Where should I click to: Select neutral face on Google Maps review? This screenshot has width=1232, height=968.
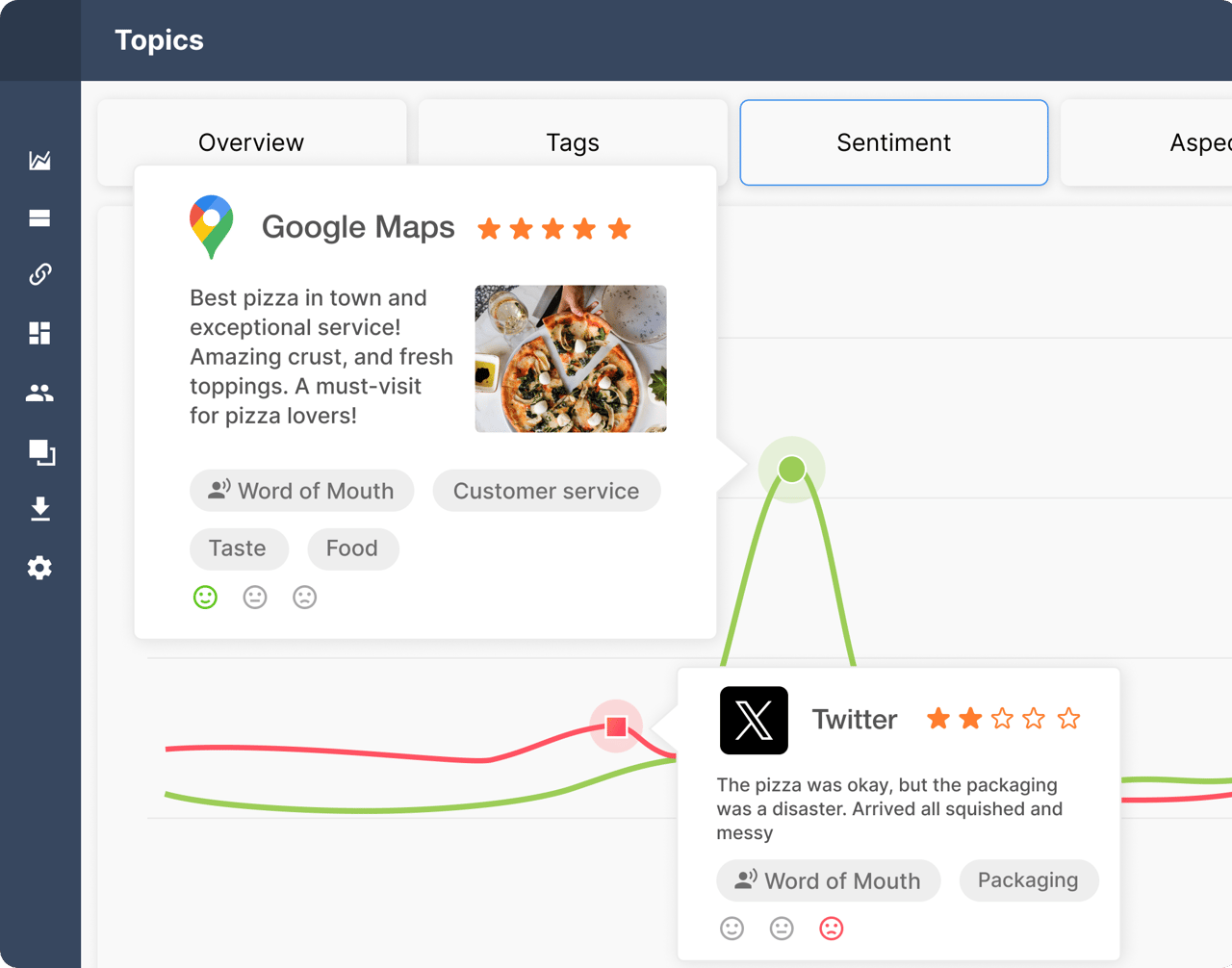pos(255,598)
